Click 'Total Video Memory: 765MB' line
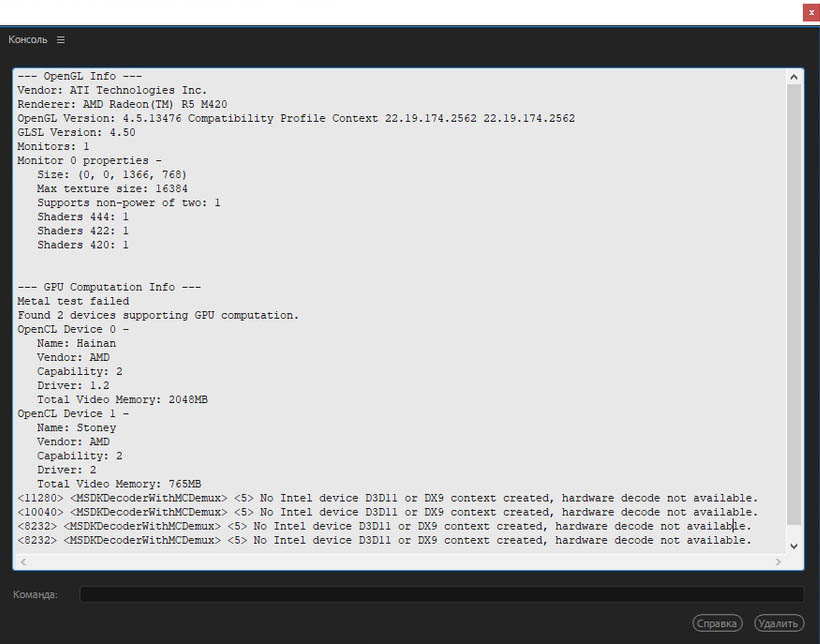 coord(119,484)
